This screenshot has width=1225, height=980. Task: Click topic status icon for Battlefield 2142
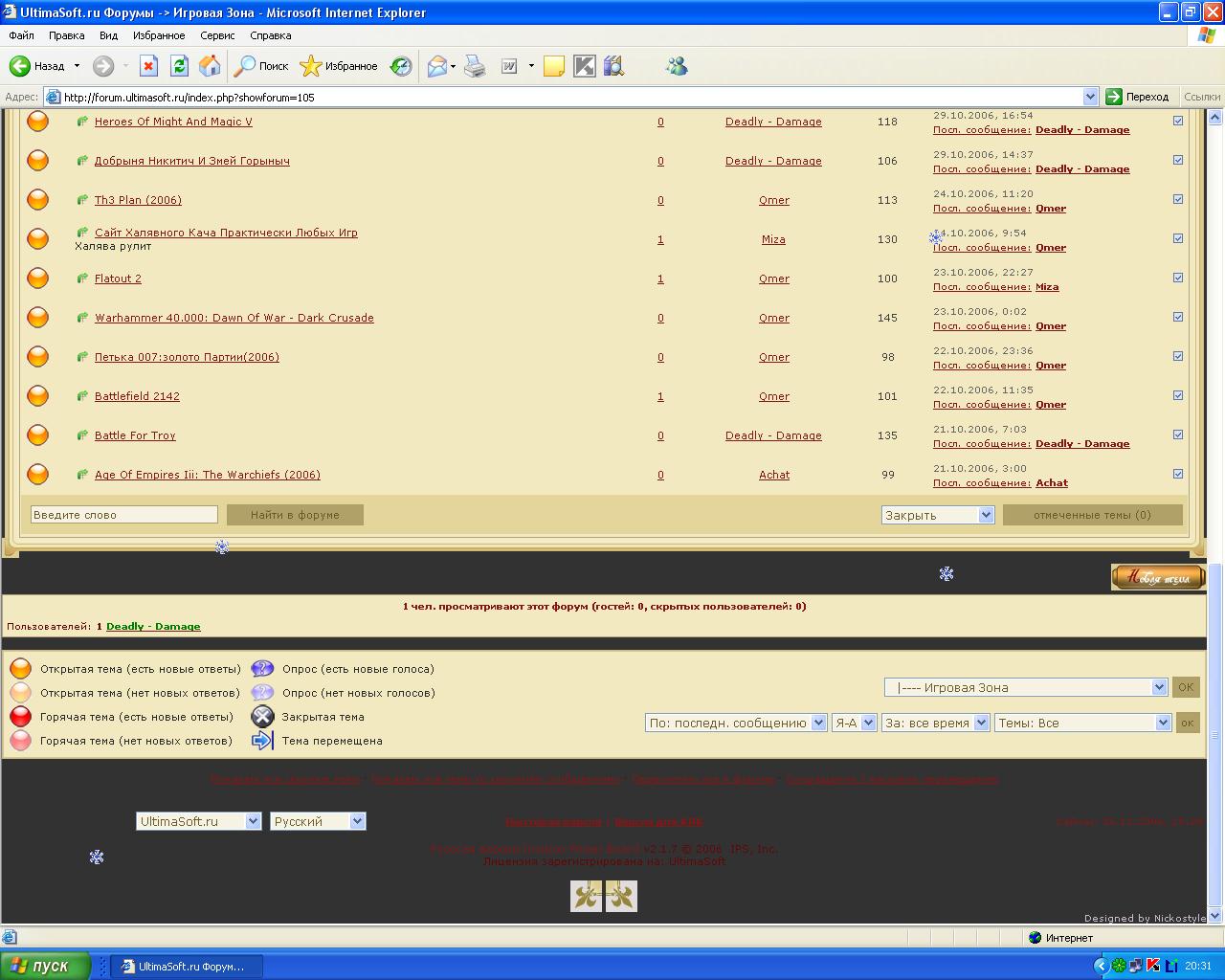37,395
